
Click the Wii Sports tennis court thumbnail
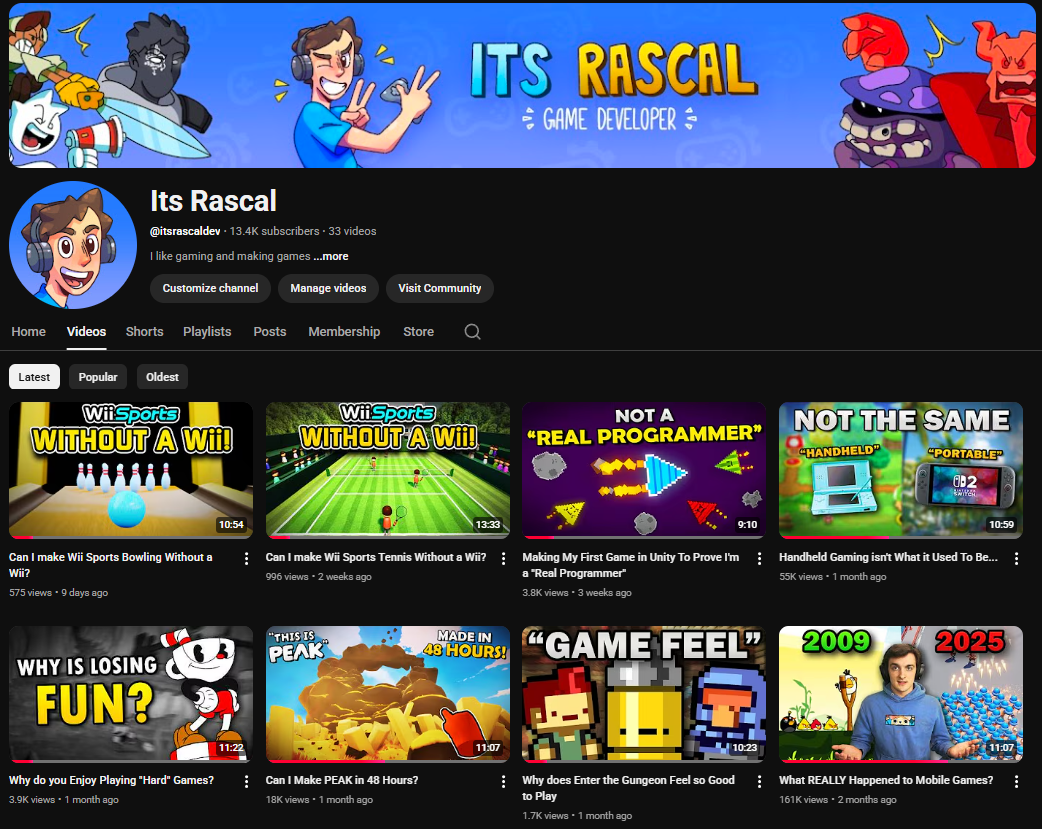point(387,470)
